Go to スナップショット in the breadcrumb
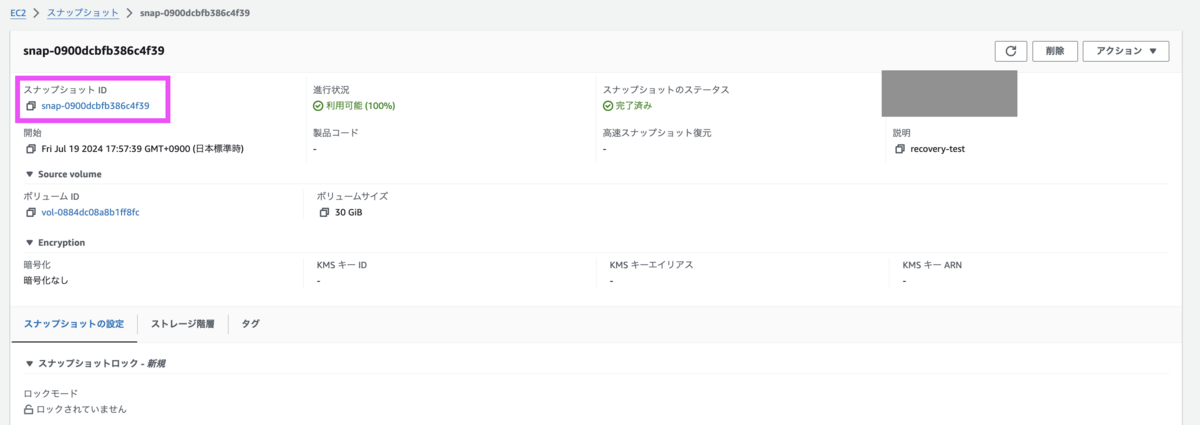 click(82, 13)
